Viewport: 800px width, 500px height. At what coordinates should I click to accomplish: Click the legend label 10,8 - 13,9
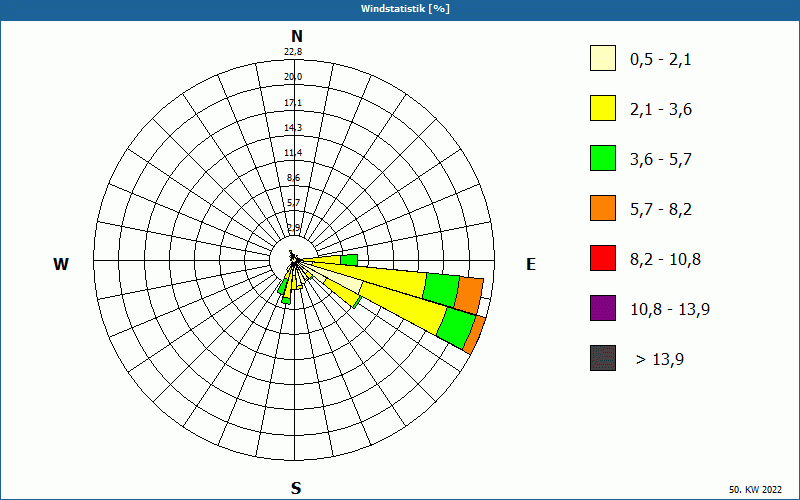[x=670, y=310]
